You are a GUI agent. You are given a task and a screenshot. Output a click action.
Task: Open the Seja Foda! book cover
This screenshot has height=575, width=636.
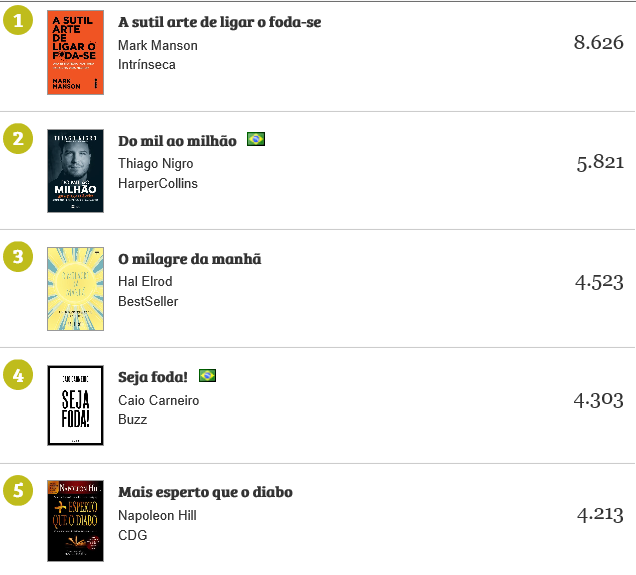point(75,405)
